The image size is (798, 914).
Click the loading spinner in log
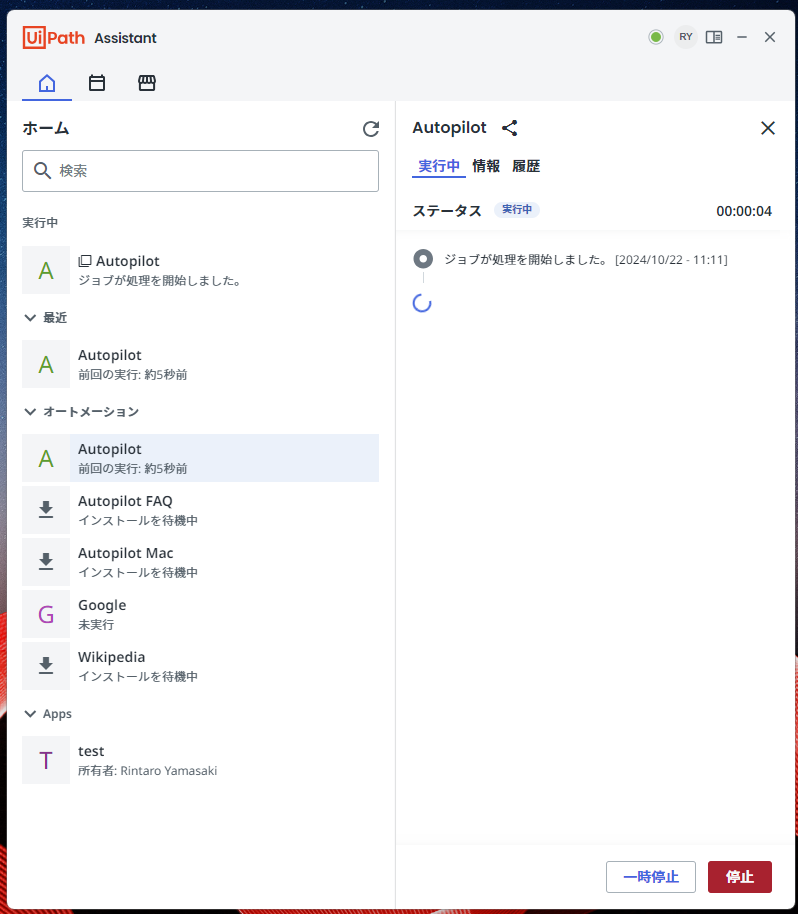coord(422,303)
